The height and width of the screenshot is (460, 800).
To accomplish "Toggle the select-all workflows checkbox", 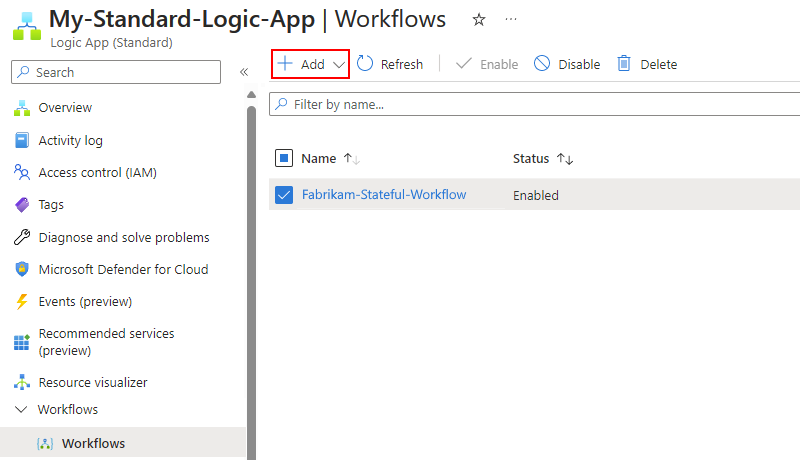I will (x=283, y=158).
